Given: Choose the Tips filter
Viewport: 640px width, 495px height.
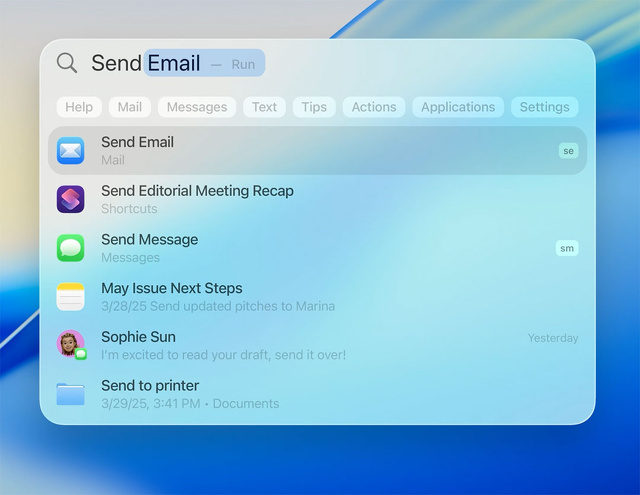Looking at the screenshot, I should pos(314,107).
